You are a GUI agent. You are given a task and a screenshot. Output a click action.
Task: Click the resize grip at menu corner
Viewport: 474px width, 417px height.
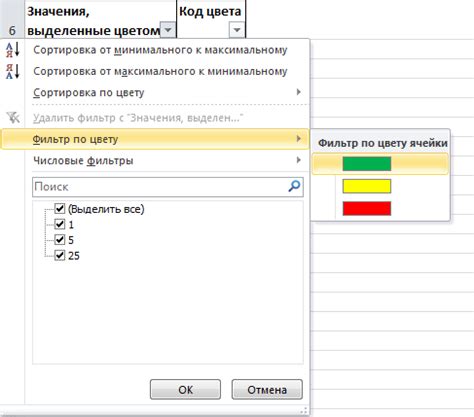click(x=303, y=411)
